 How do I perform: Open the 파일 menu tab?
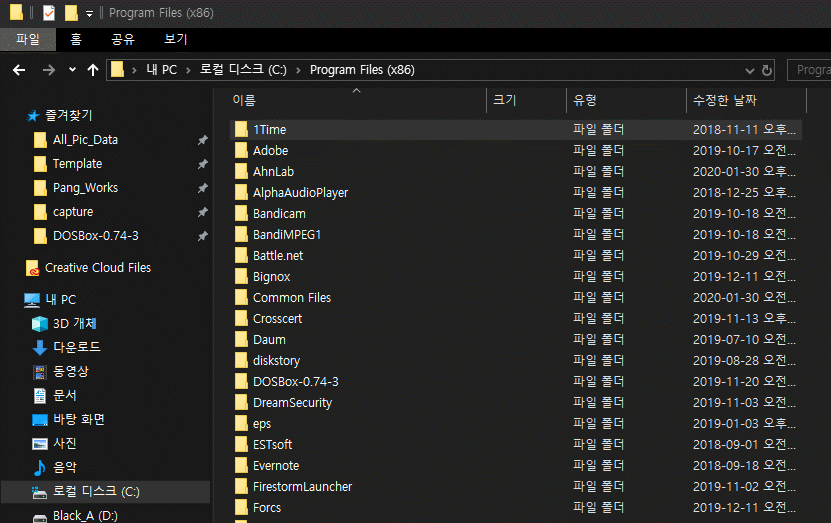pos(28,39)
